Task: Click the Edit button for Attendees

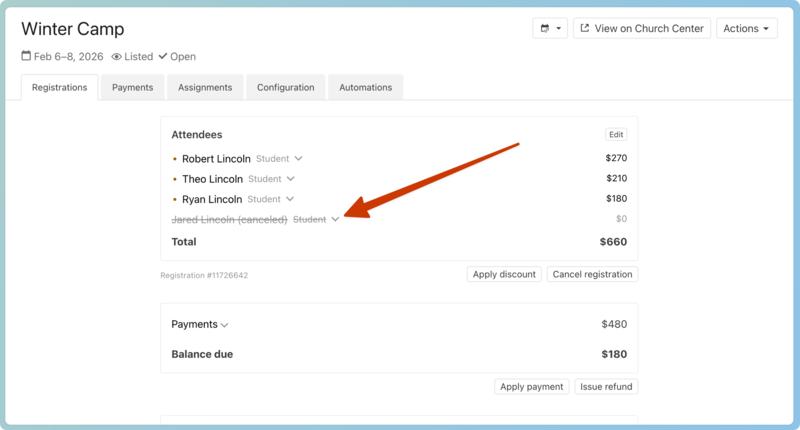Action: coord(616,135)
